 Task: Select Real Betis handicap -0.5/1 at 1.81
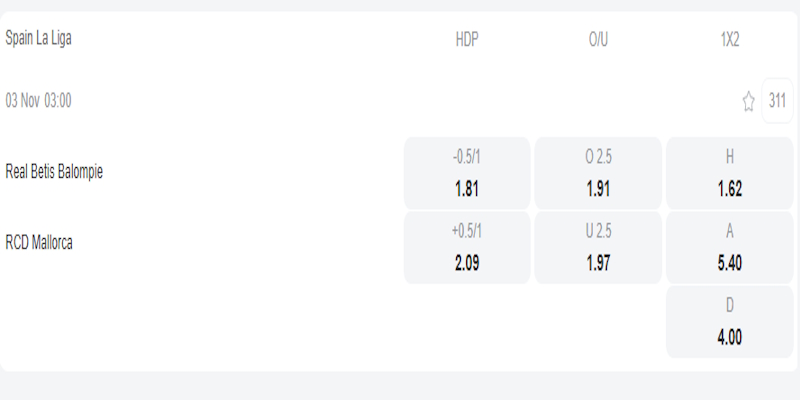point(467,173)
